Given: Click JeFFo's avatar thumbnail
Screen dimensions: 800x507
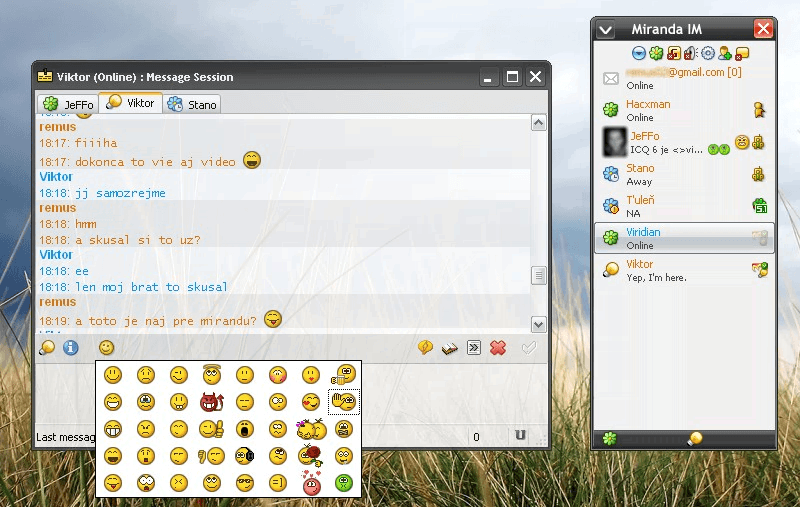Looking at the screenshot, I should [x=615, y=142].
